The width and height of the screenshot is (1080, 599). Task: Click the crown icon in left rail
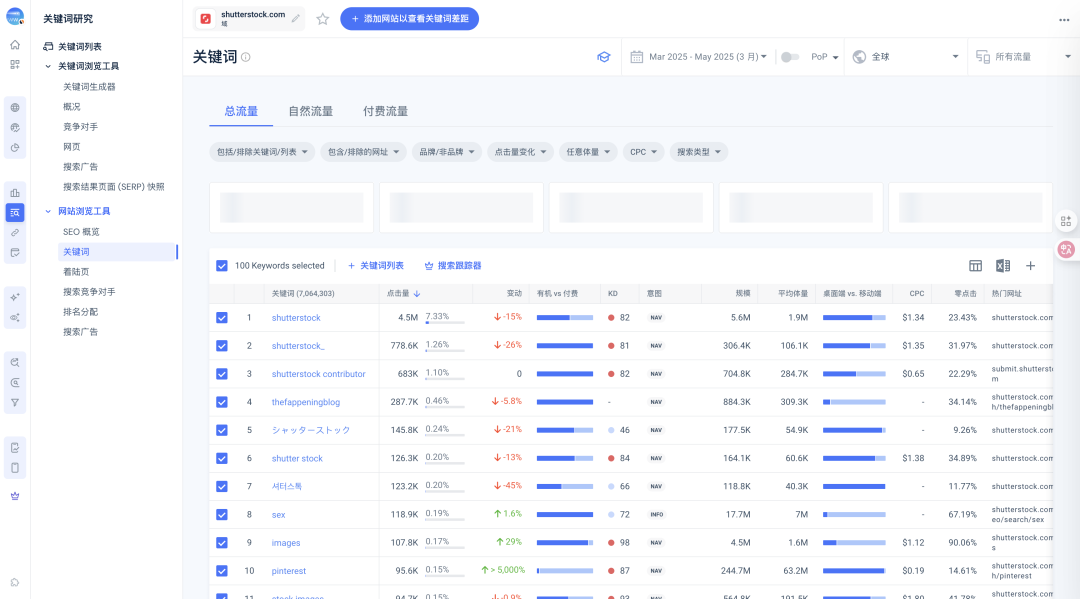[x=14, y=496]
